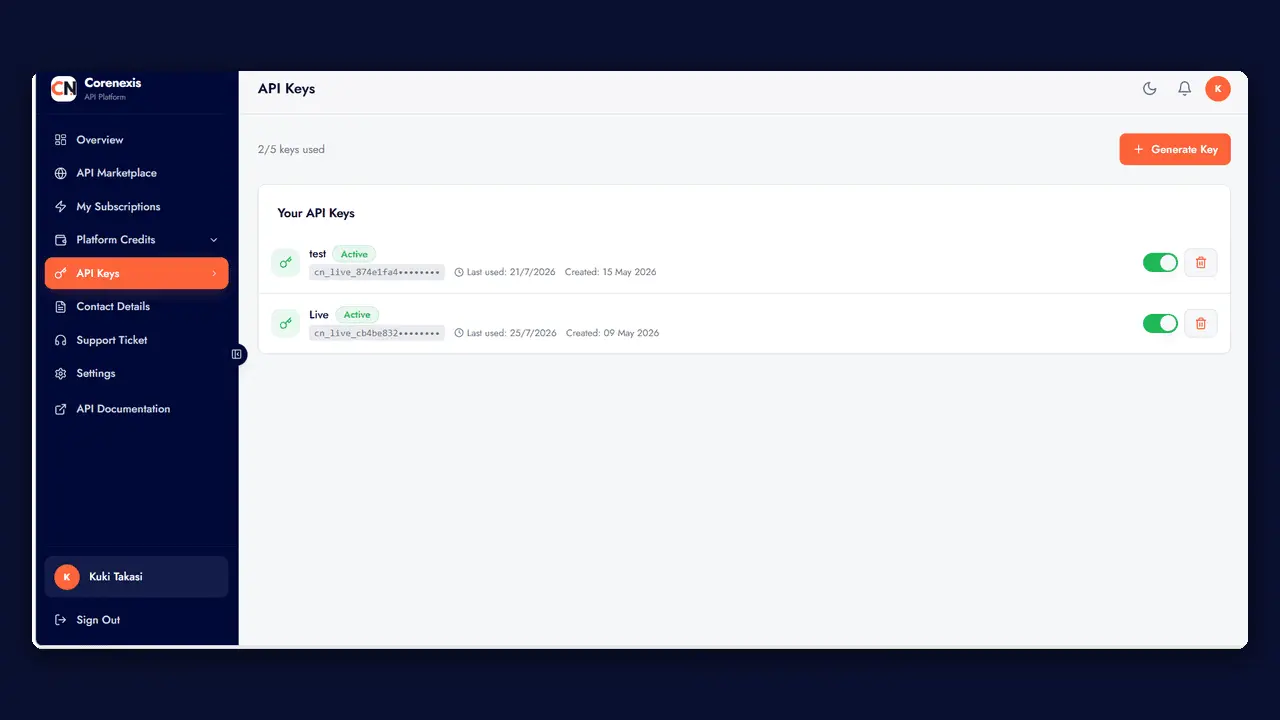The height and width of the screenshot is (720, 1280).
Task: Click the Settings gear icon
Action: [x=61, y=374]
